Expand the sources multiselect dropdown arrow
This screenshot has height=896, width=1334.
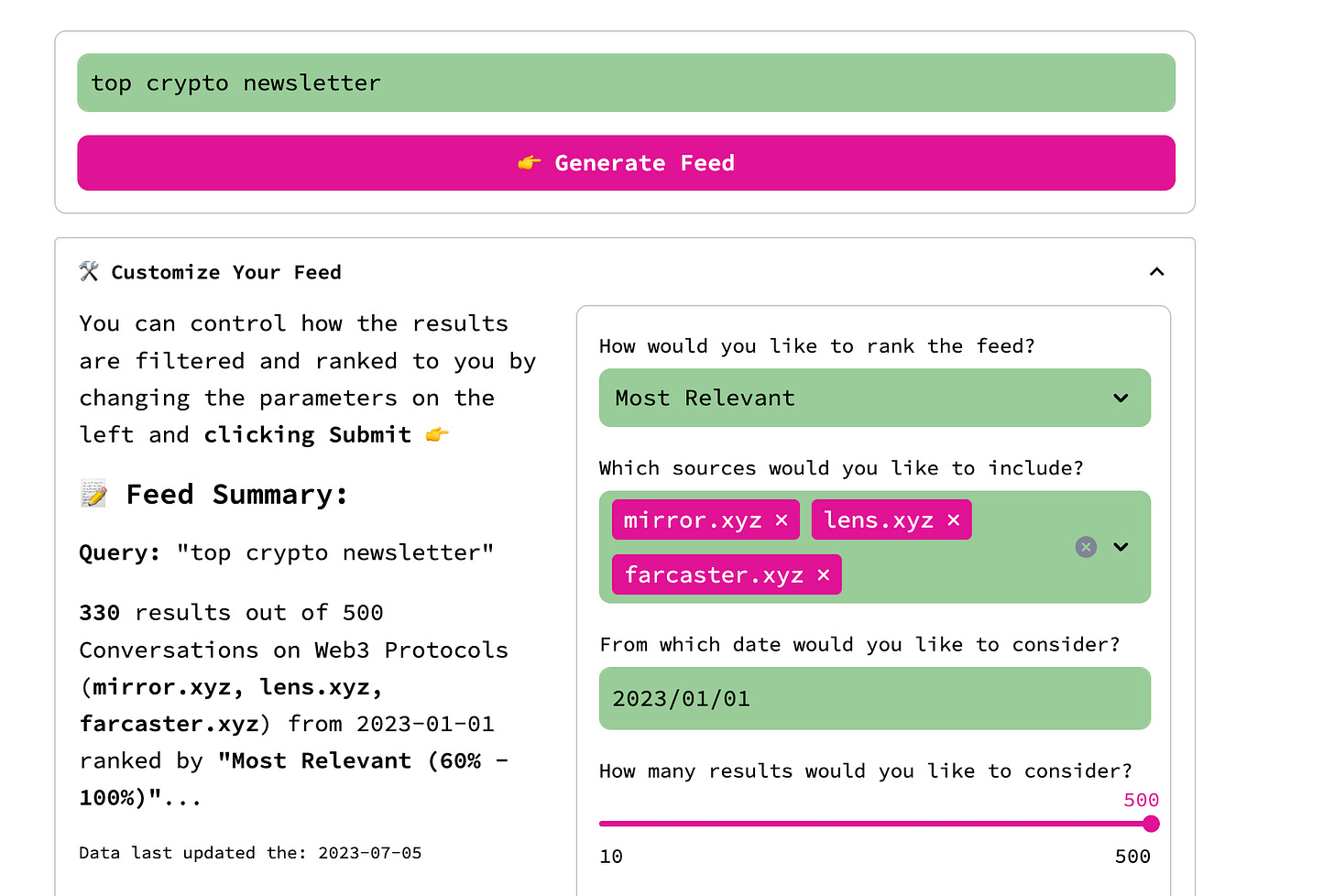(1121, 547)
